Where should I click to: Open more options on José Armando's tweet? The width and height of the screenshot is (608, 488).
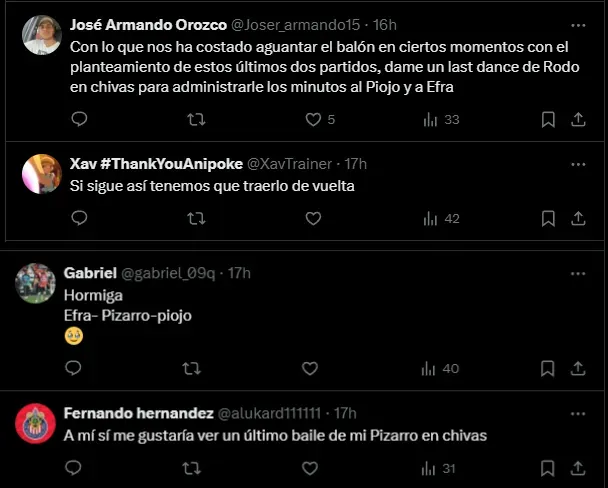click(x=578, y=24)
